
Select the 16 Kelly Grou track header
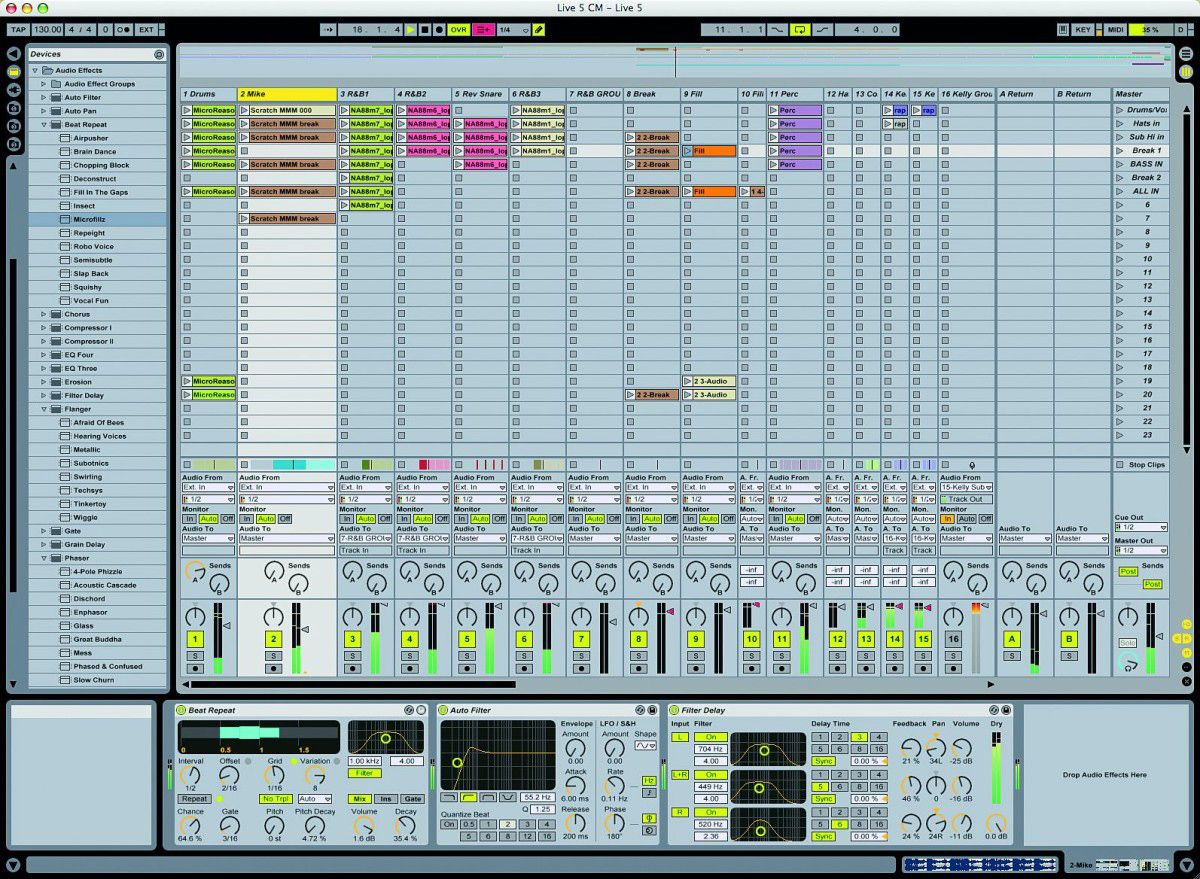click(966, 94)
